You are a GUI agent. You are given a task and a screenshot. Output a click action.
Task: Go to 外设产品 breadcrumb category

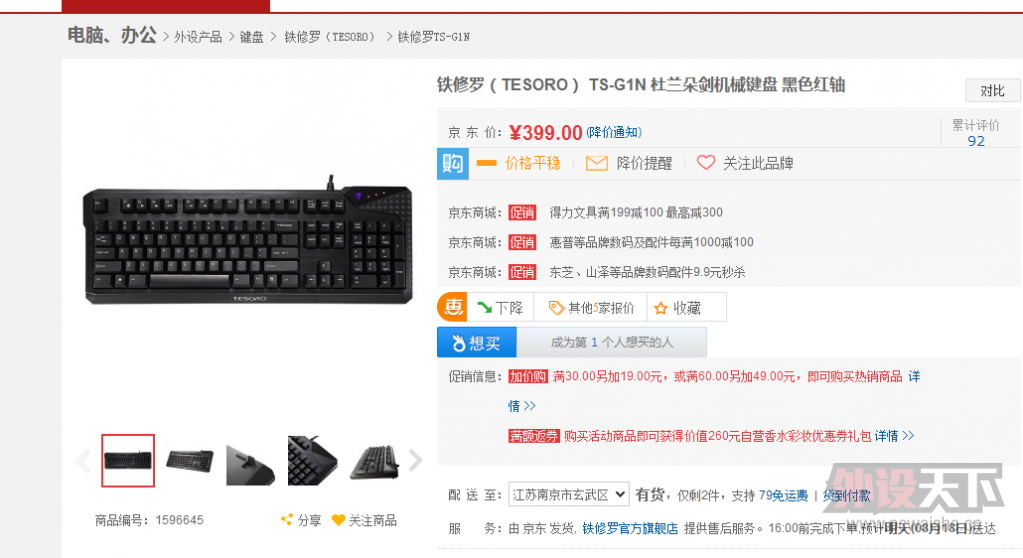pyautogui.click(x=198, y=37)
